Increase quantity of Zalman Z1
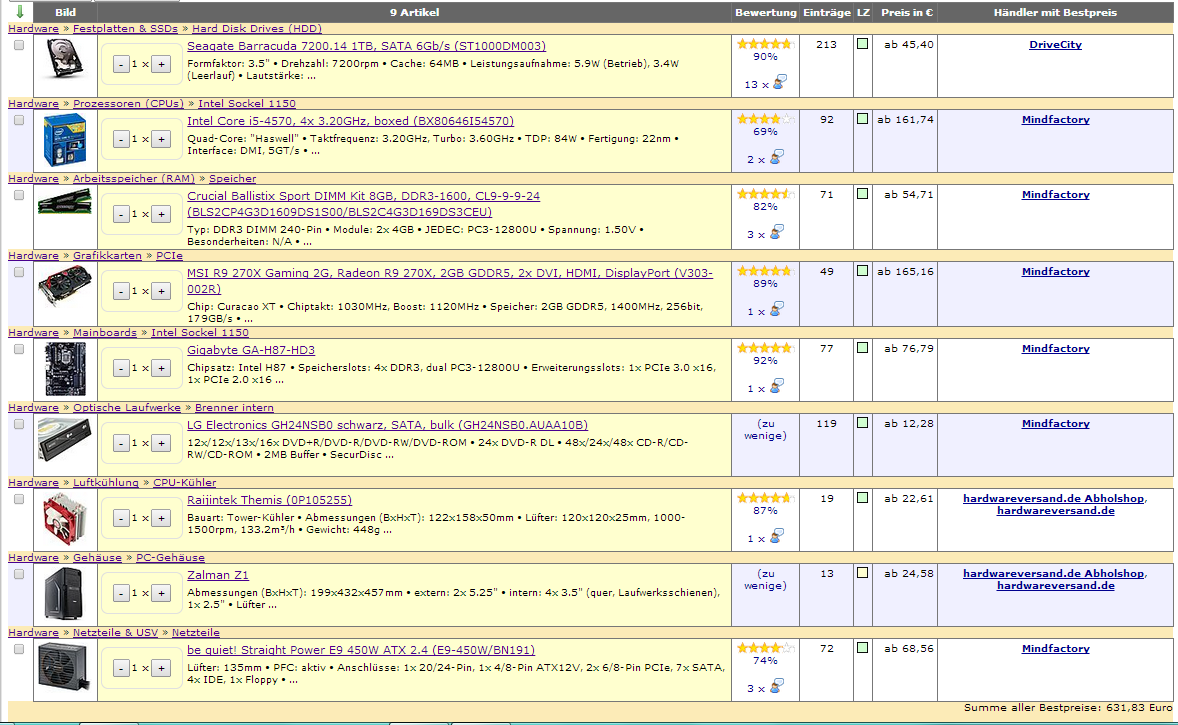 coord(161,594)
